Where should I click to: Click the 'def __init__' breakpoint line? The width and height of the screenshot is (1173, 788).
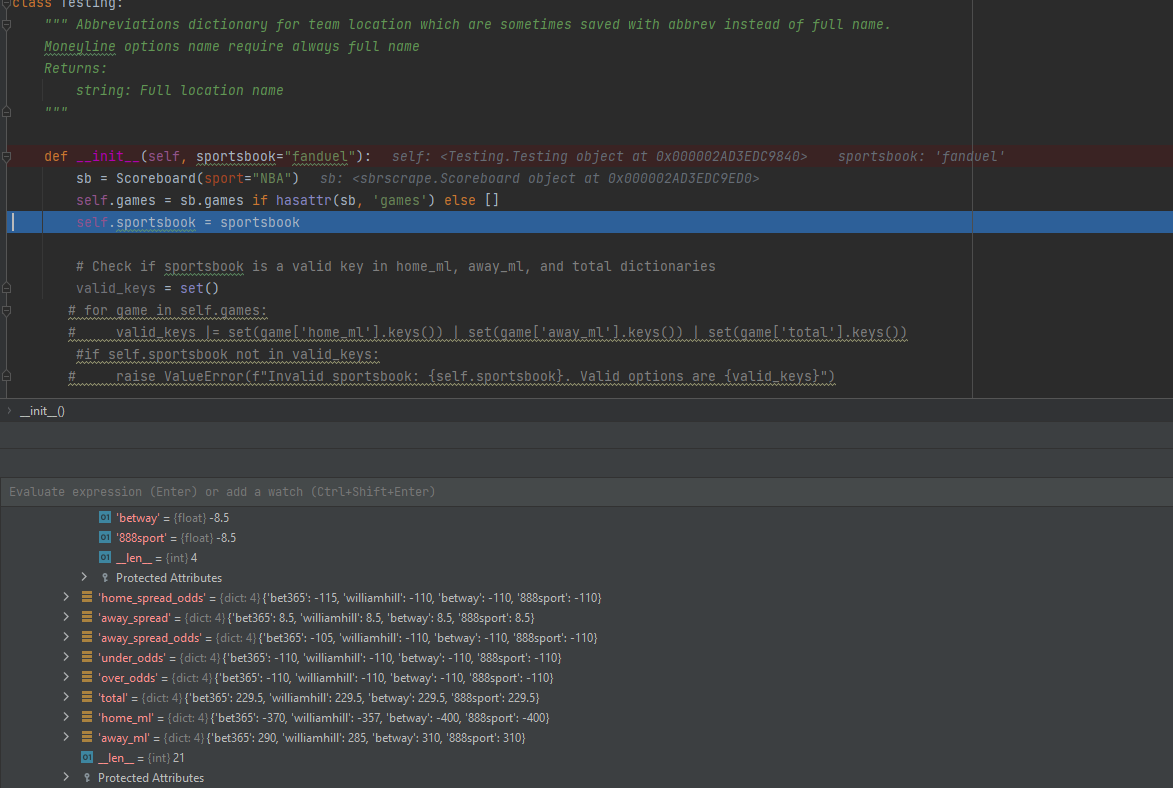point(207,156)
